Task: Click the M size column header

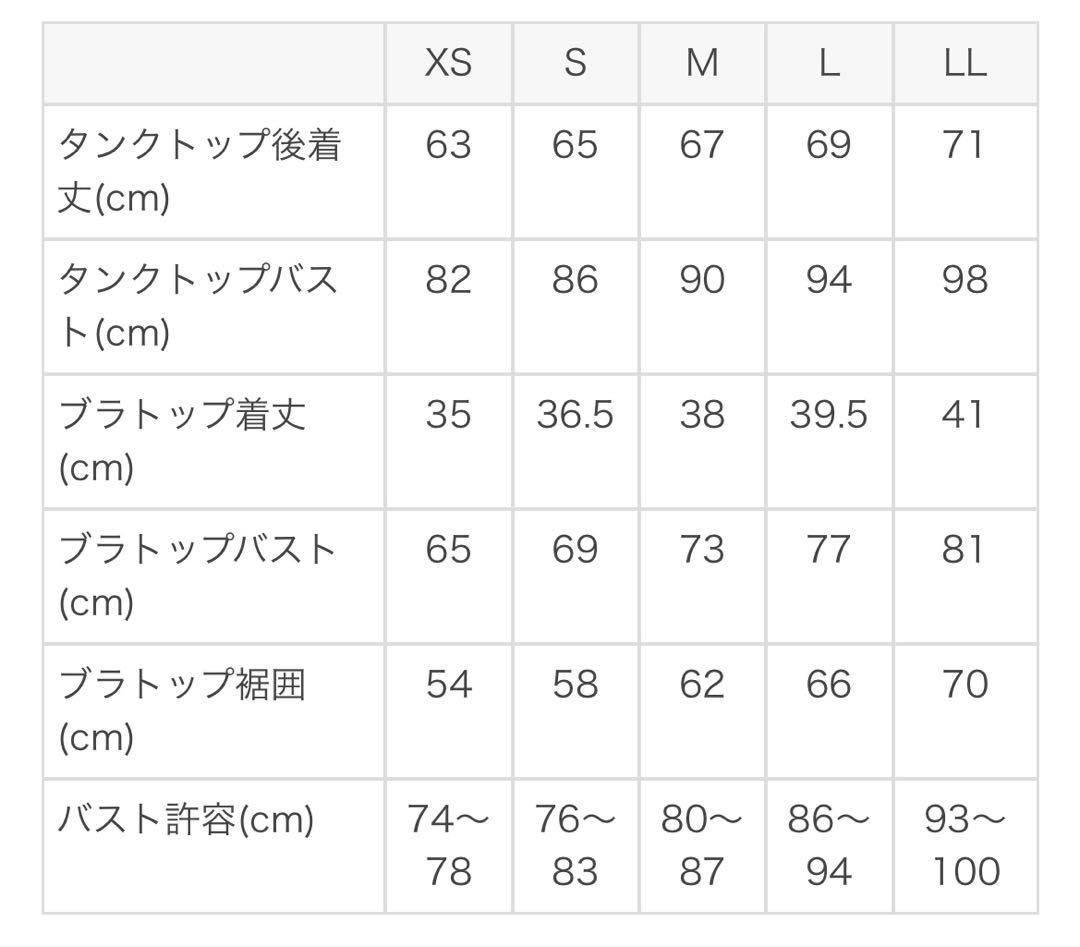Action: tap(702, 63)
